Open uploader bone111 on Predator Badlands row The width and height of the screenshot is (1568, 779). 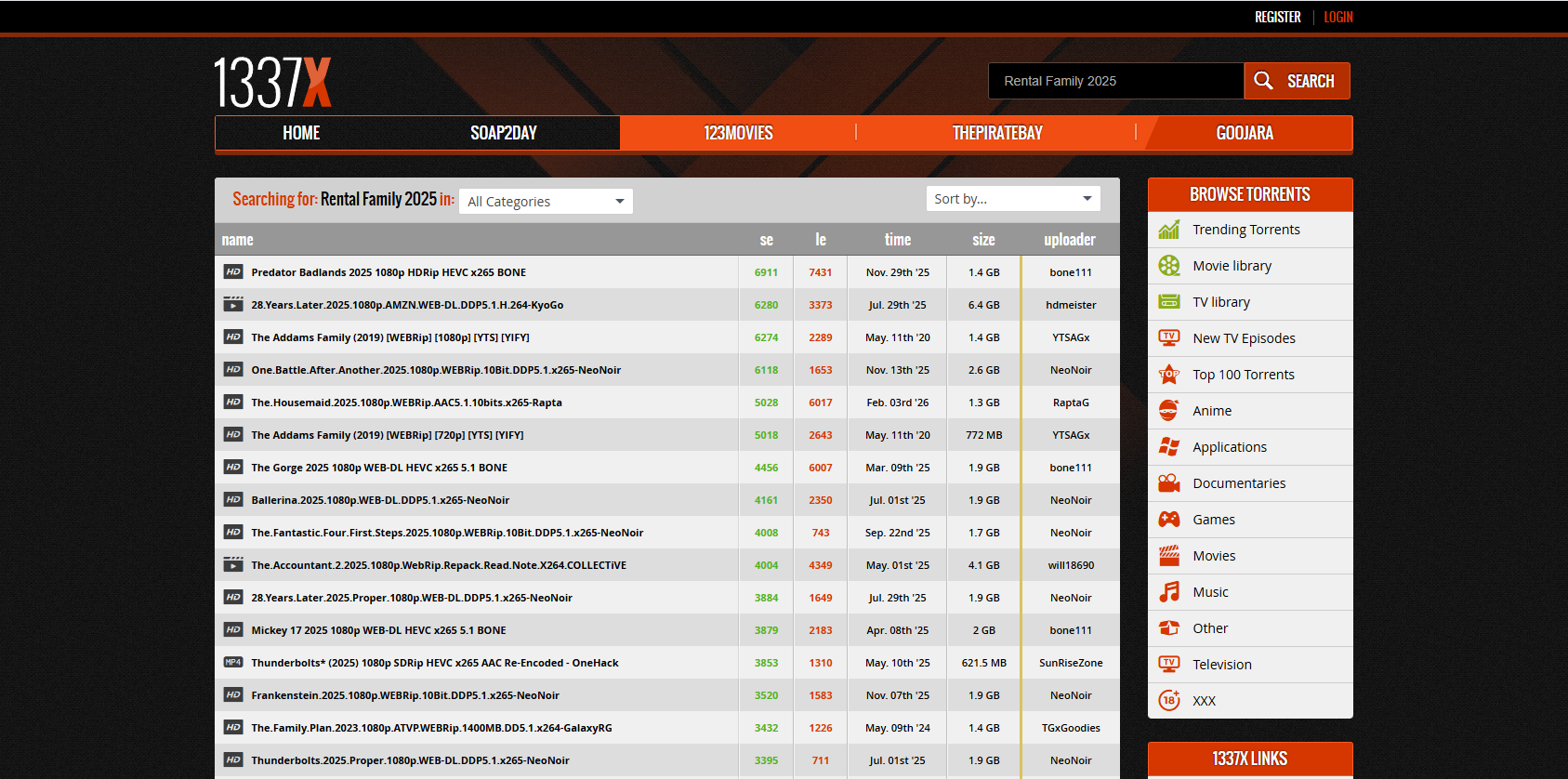click(1071, 272)
